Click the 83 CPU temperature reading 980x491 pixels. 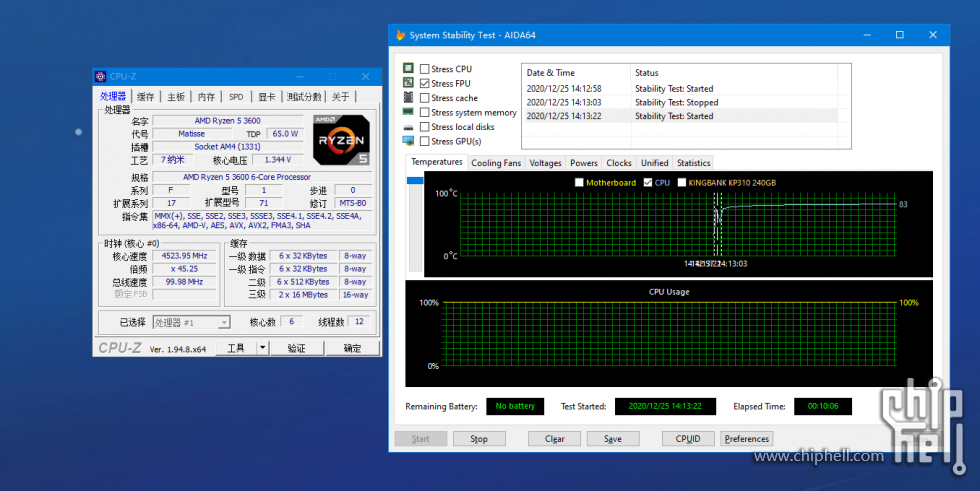[903, 204]
